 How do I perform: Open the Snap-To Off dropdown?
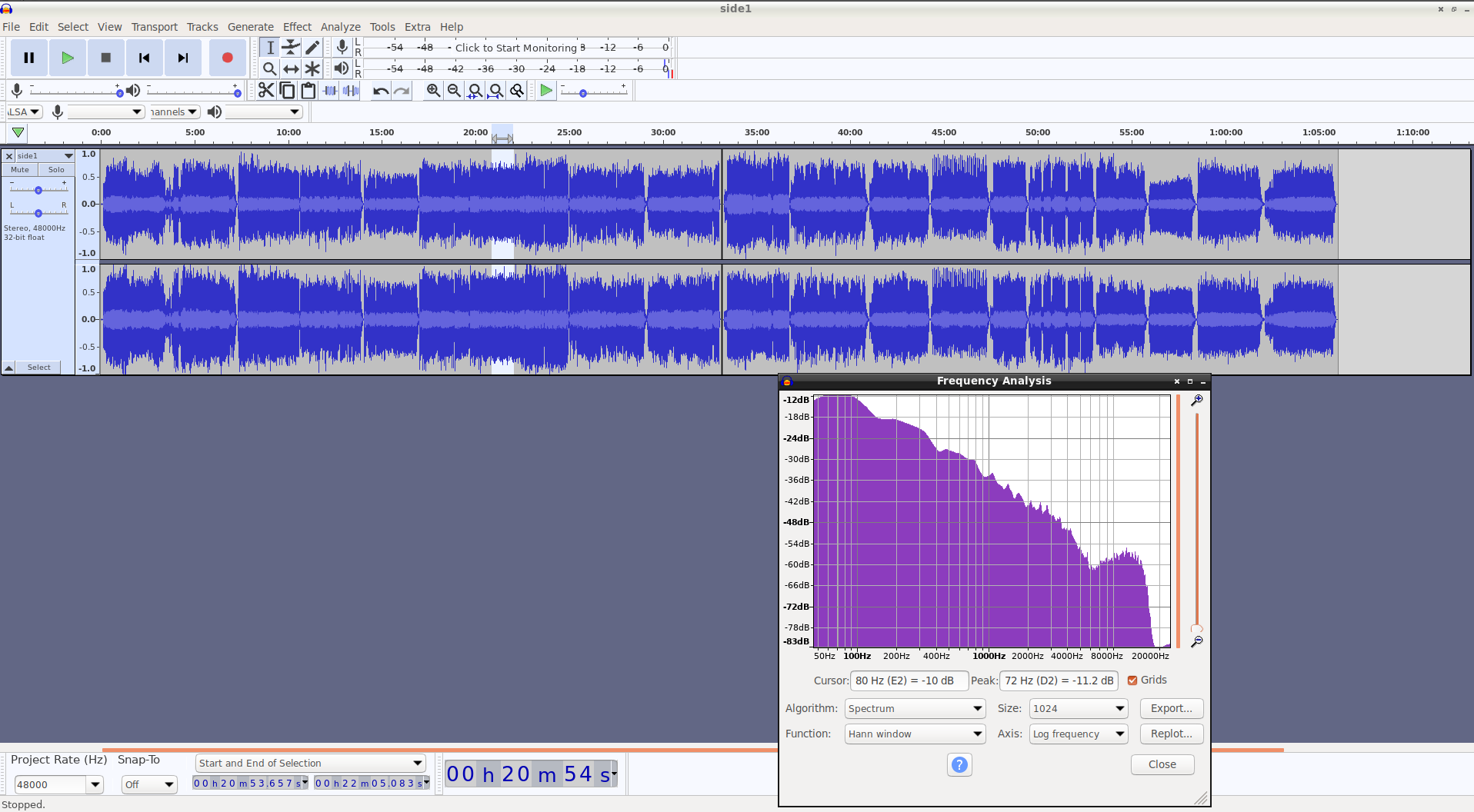[x=149, y=784]
